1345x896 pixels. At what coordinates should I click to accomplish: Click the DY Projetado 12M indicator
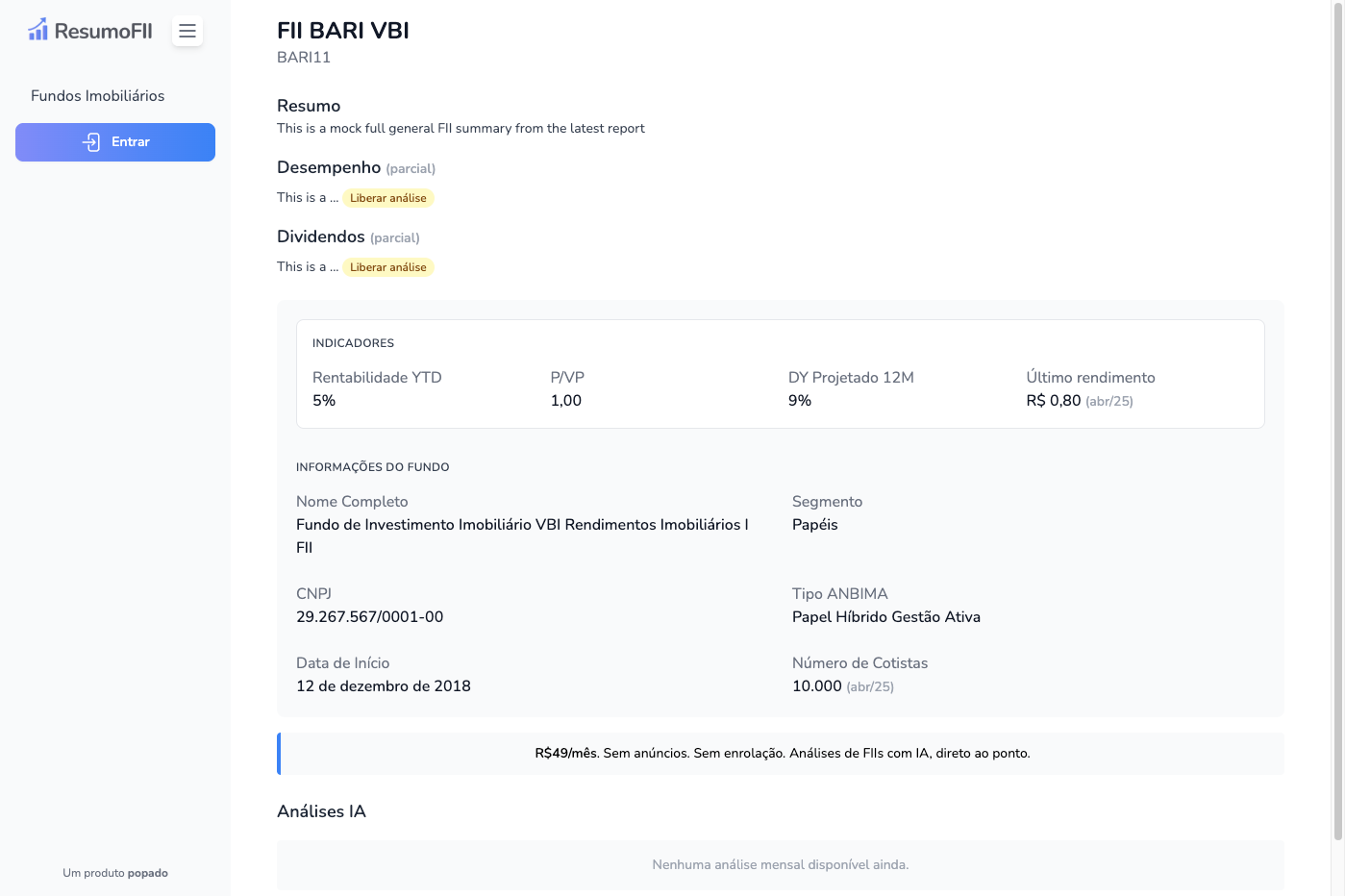click(x=850, y=378)
